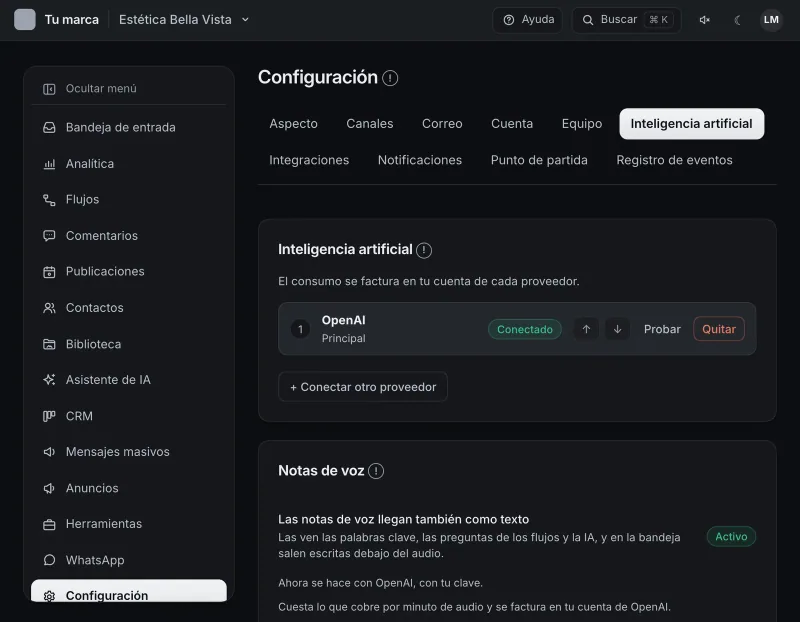Open the Analítica section
The width and height of the screenshot is (800, 622).
coord(129,164)
